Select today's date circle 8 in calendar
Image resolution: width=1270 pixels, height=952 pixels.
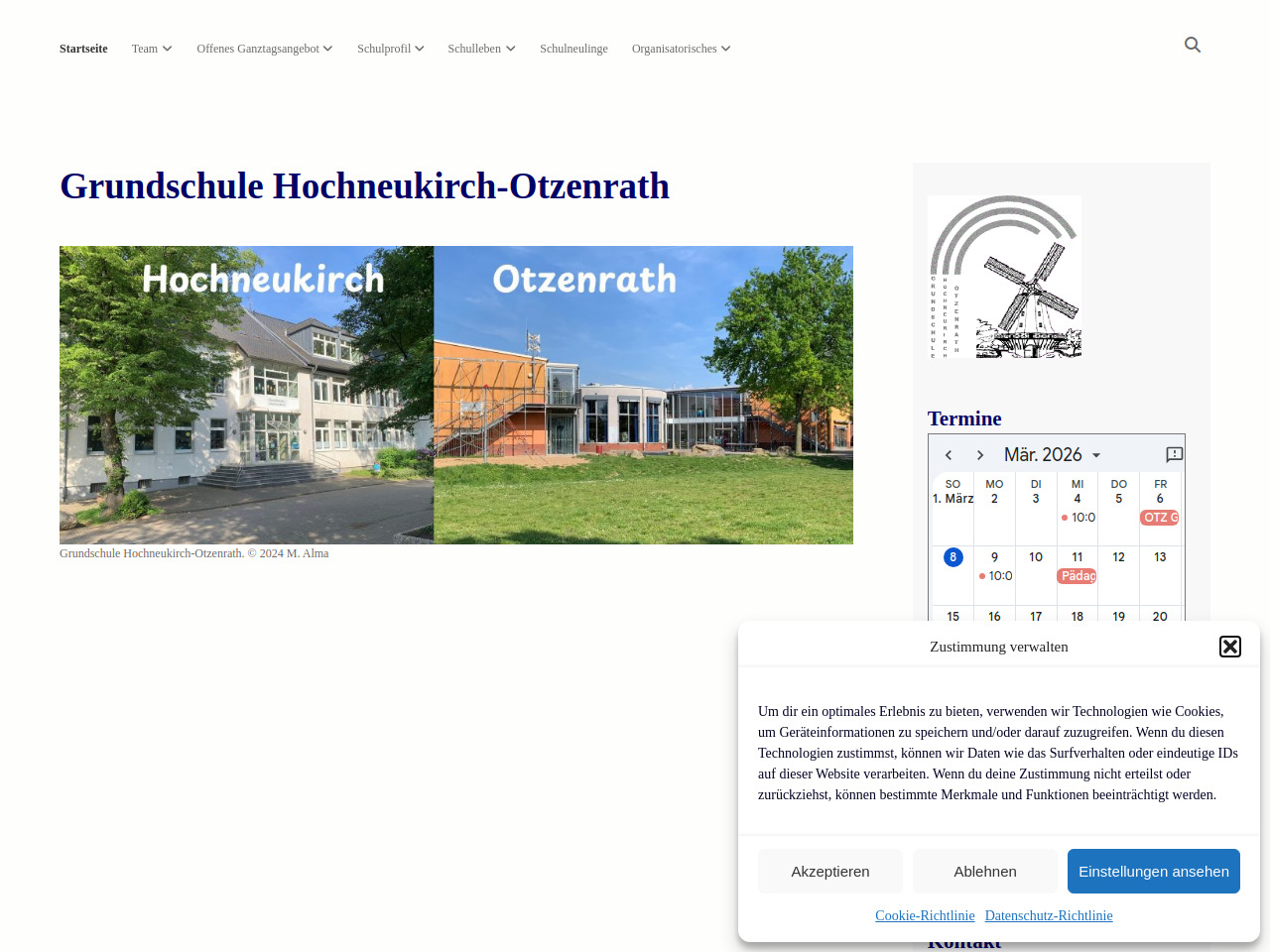click(x=952, y=557)
